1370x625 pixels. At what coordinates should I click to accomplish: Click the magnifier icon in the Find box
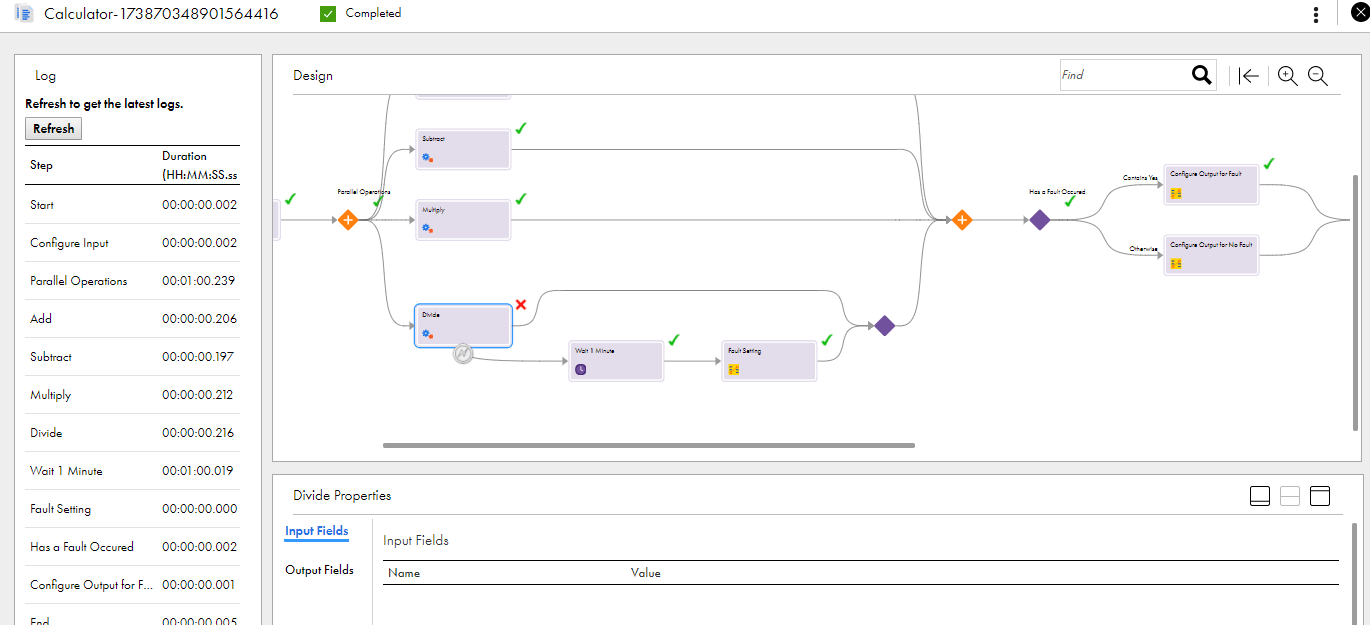click(1201, 74)
